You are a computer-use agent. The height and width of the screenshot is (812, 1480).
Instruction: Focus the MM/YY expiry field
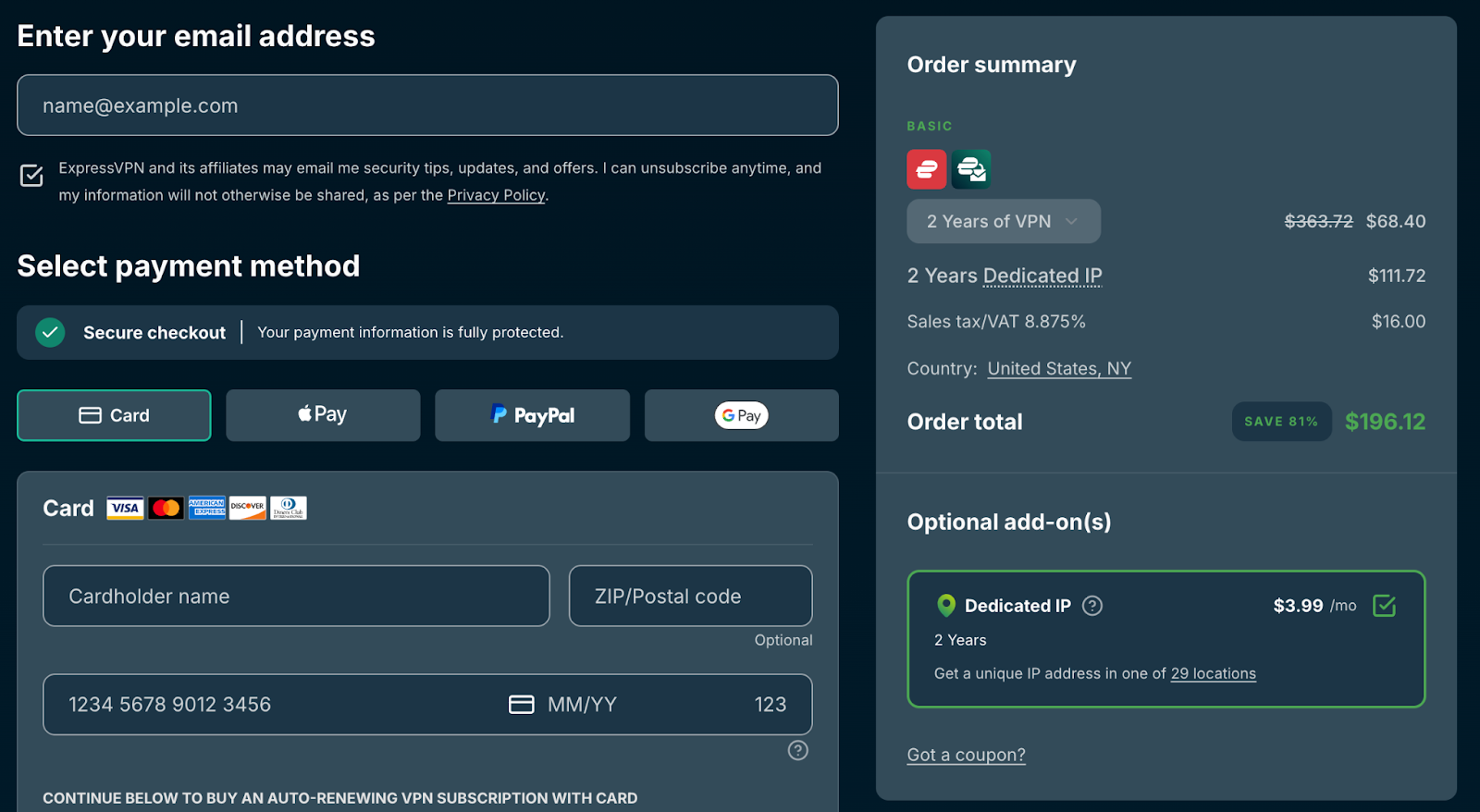(582, 705)
